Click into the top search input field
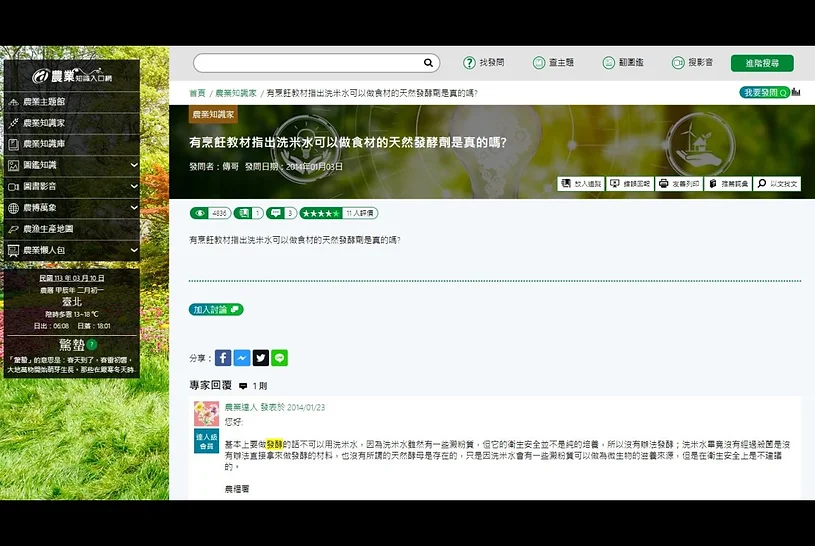The height and width of the screenshot is (546, 815). [x=308, y=63]
